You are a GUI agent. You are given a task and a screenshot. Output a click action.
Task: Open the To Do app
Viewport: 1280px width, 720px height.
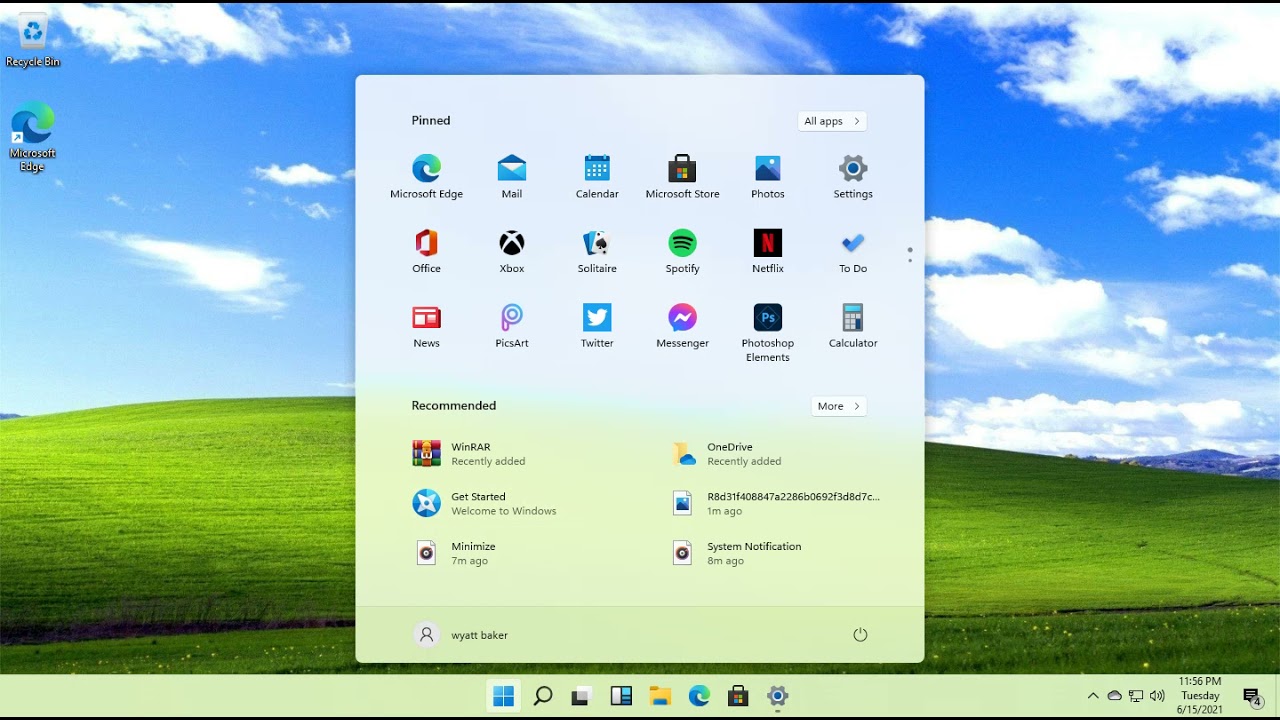[x=853, y=251]
